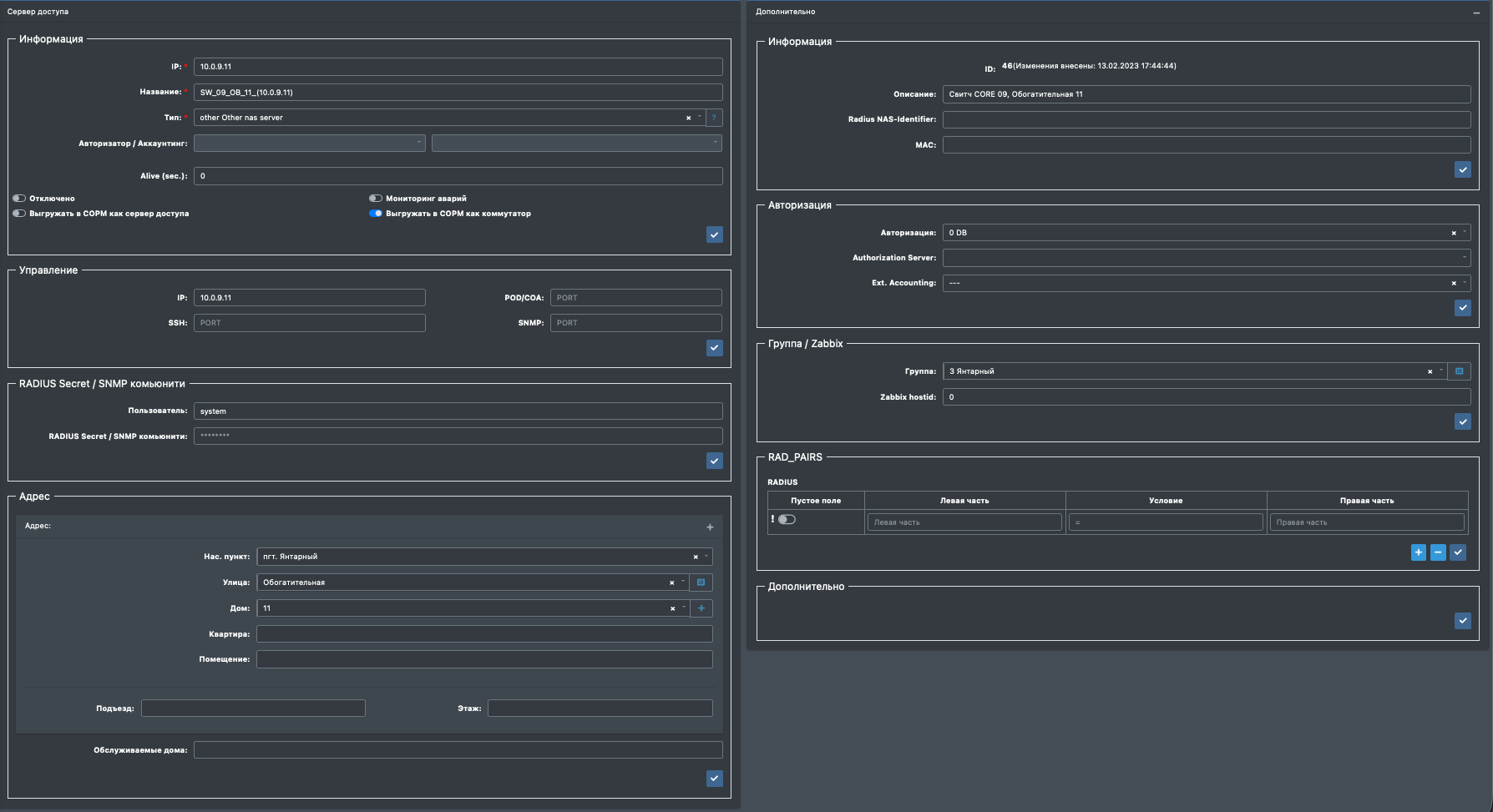Save the Адрес section with checkmark
1493x812 pixels.
[714, 779]
